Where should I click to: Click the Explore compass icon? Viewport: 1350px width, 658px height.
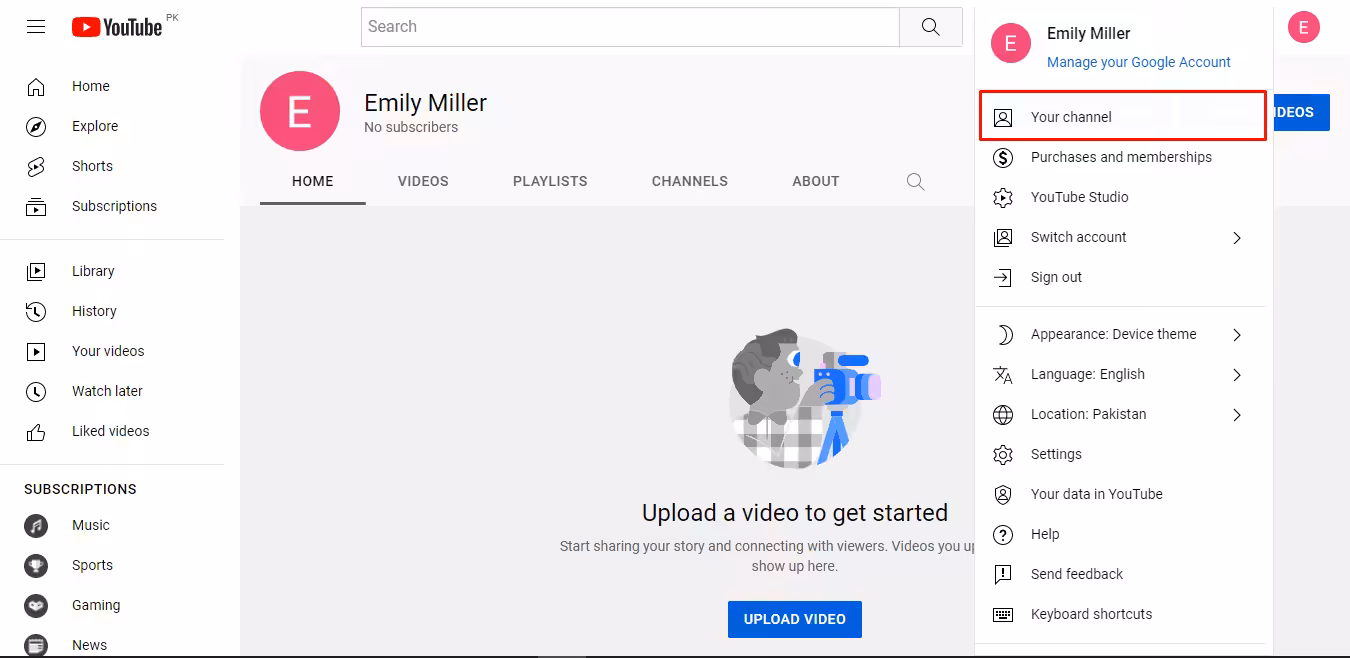36,127
